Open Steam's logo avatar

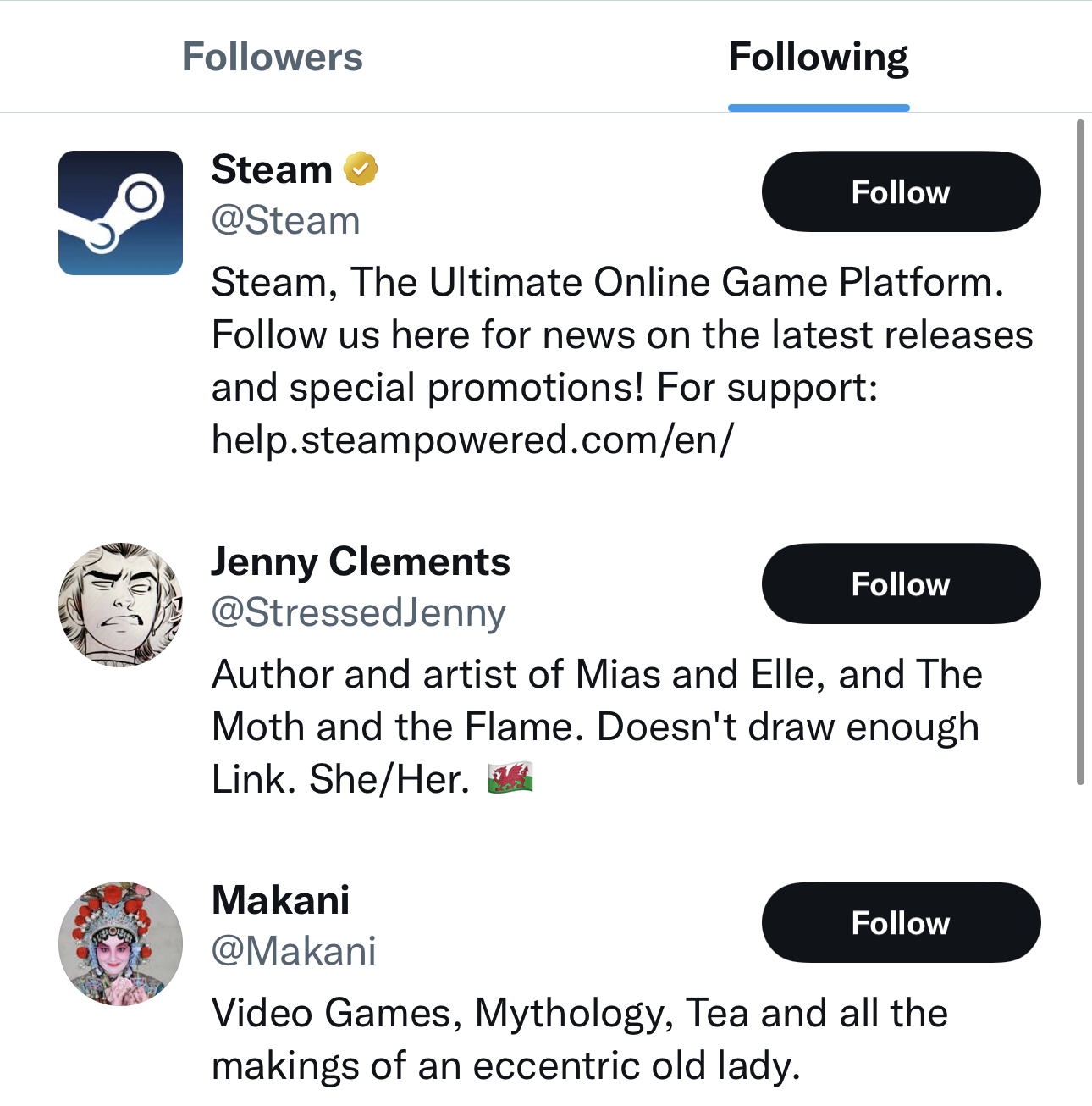(120, 213)
